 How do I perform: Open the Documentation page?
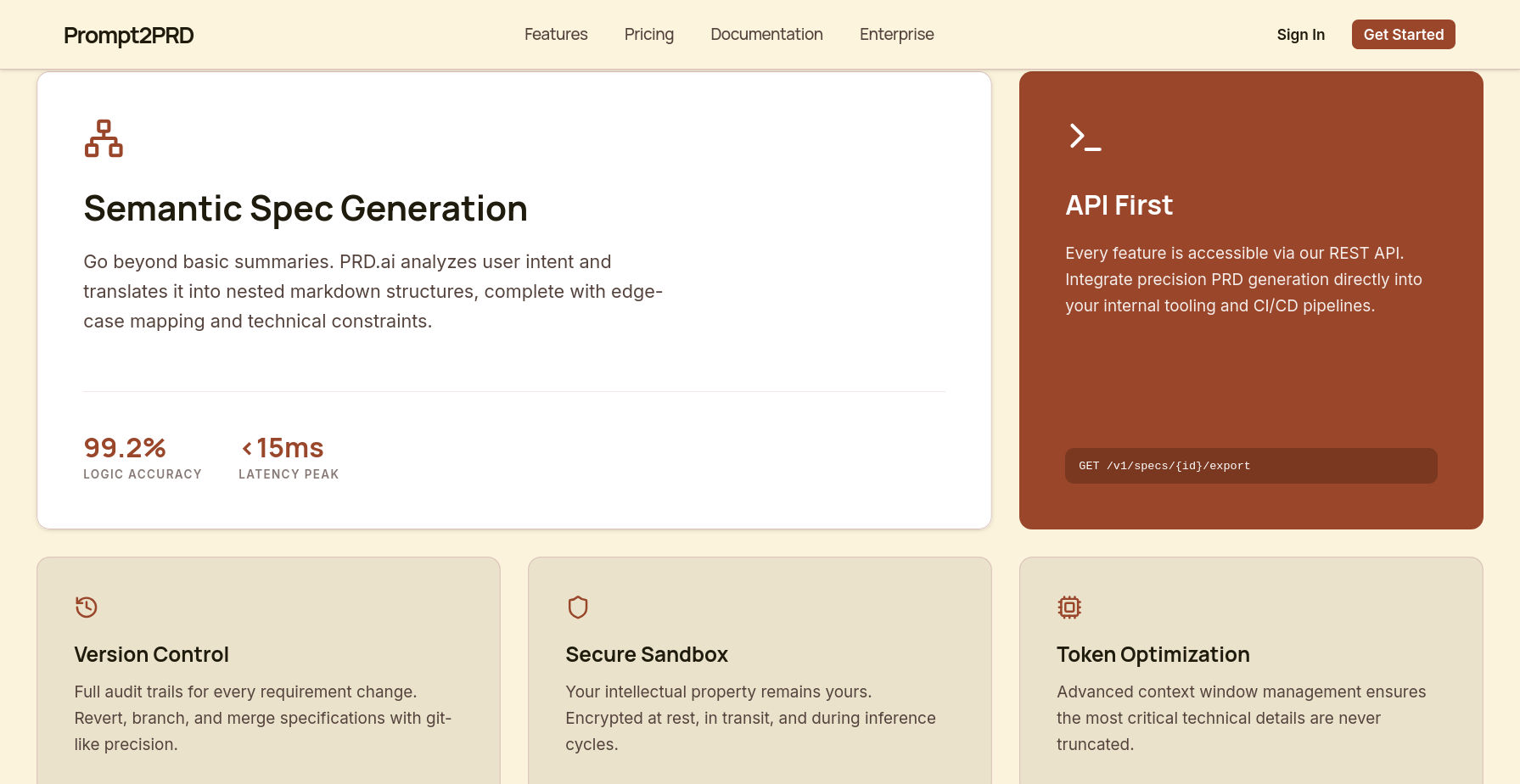[x=766, y=34]
